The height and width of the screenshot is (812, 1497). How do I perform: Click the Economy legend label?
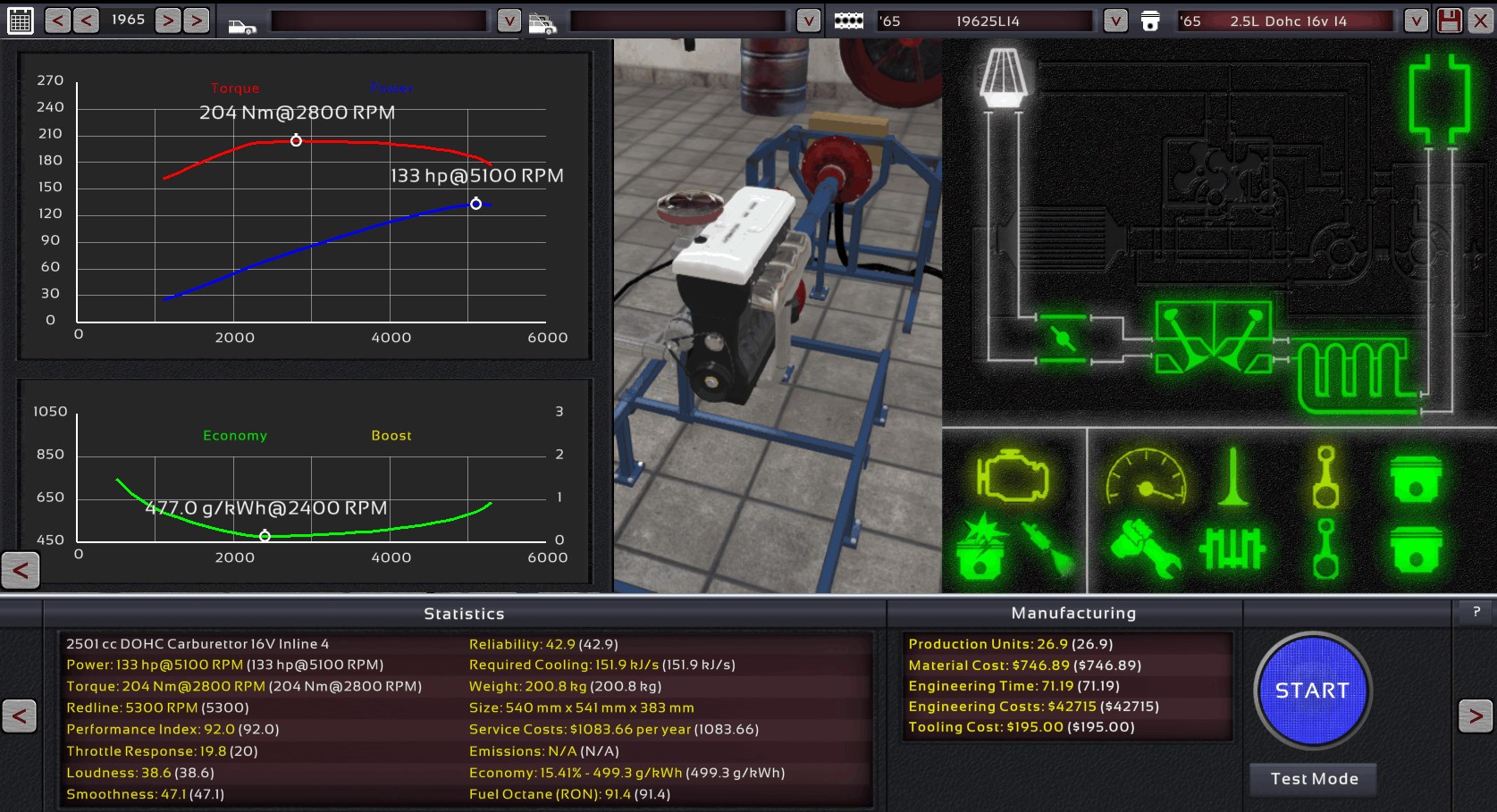click(235, 435)
